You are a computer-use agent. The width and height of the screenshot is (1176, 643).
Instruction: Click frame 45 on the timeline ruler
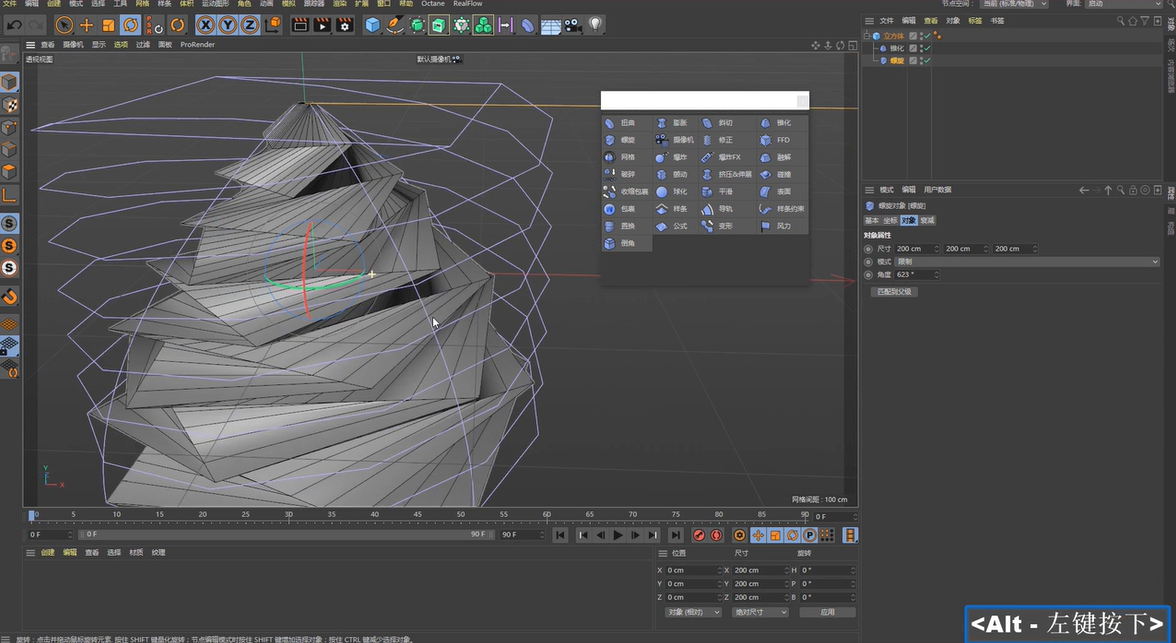pos(417,515)
